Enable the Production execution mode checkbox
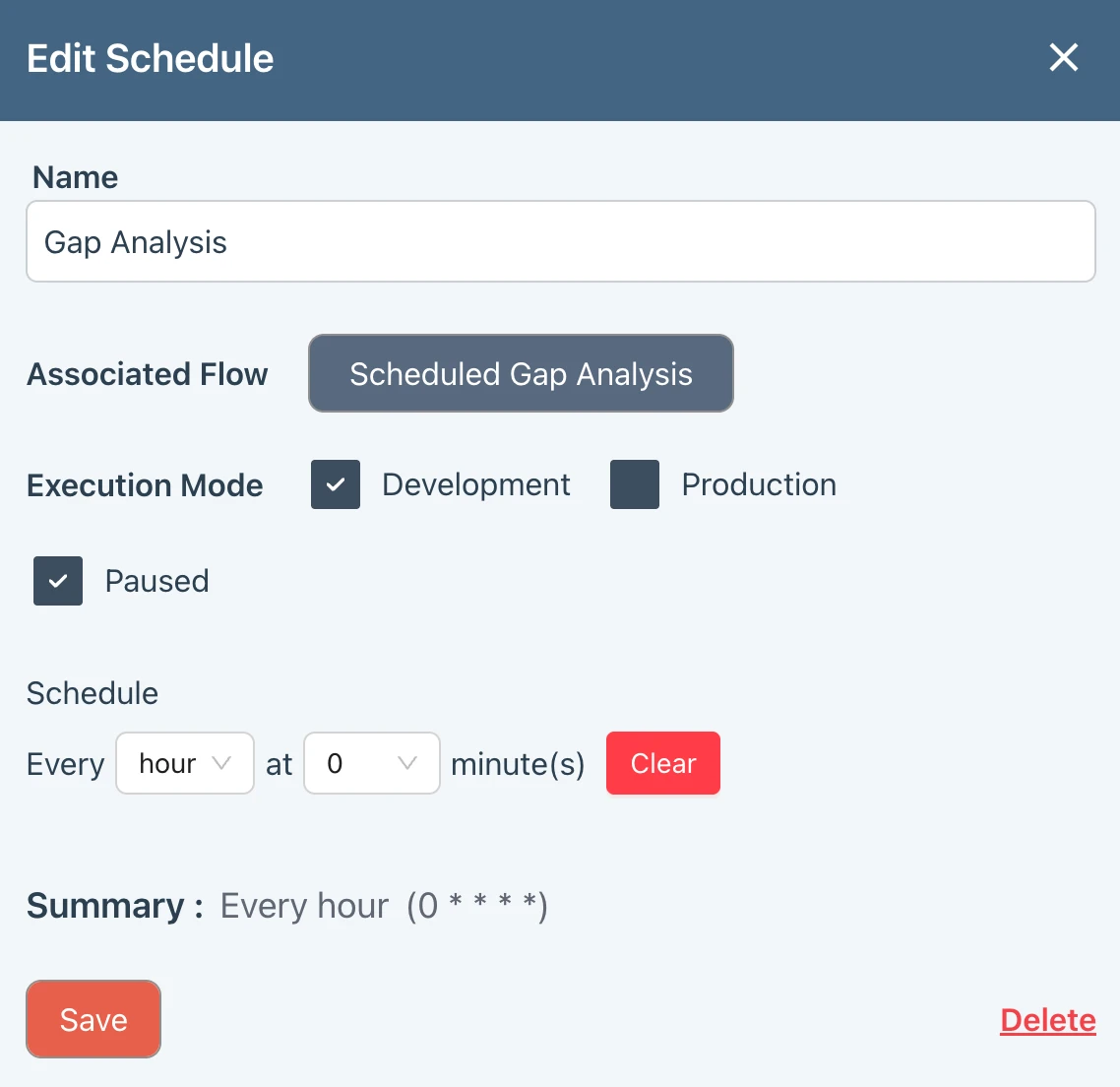Screen dimensions: 1120x1087 (635, 484)
